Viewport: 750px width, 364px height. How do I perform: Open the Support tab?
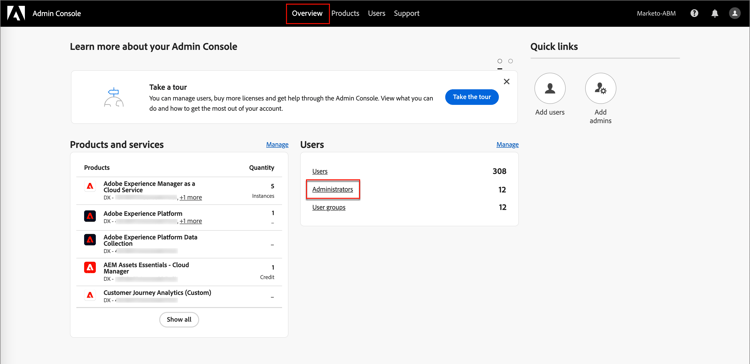(407, 13)
